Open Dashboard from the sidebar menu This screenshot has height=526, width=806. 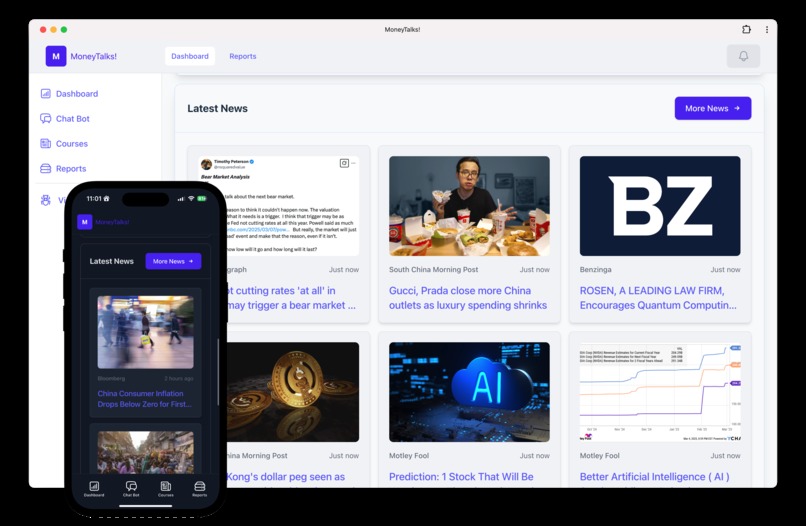[x=77, y=94]
